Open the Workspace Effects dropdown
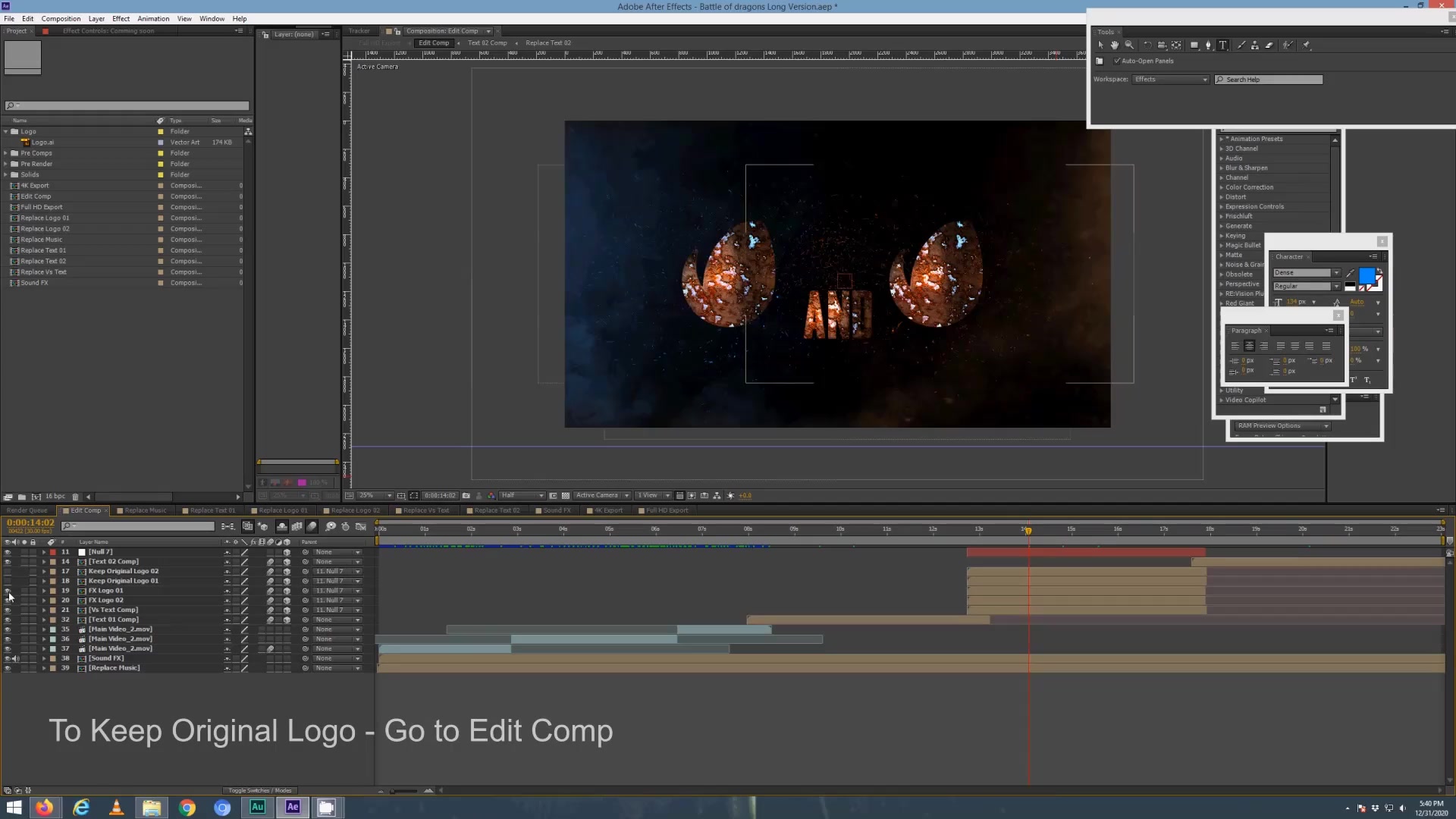 (1170, 80)
